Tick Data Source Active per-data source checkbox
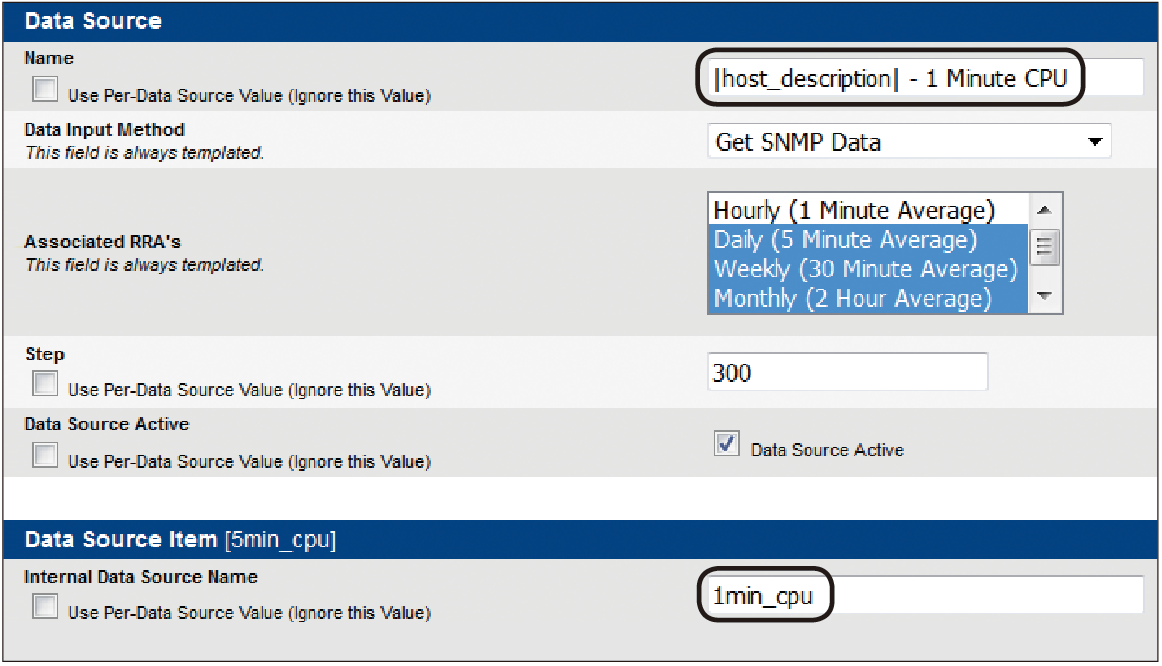Viewport: 1162px width, 666px height. [45, 455]
